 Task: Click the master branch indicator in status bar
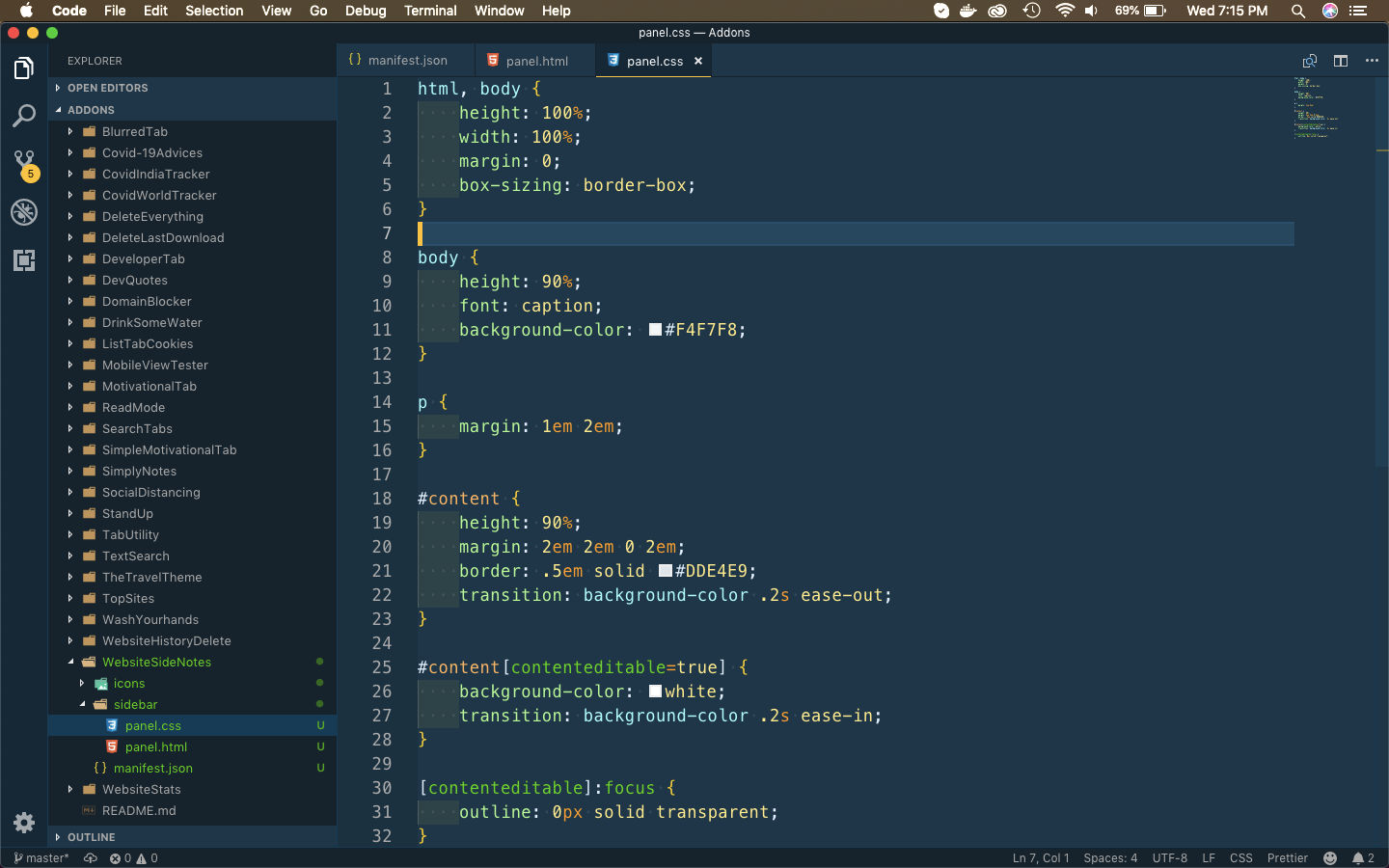pyautogui.click(x=41, y=858)
